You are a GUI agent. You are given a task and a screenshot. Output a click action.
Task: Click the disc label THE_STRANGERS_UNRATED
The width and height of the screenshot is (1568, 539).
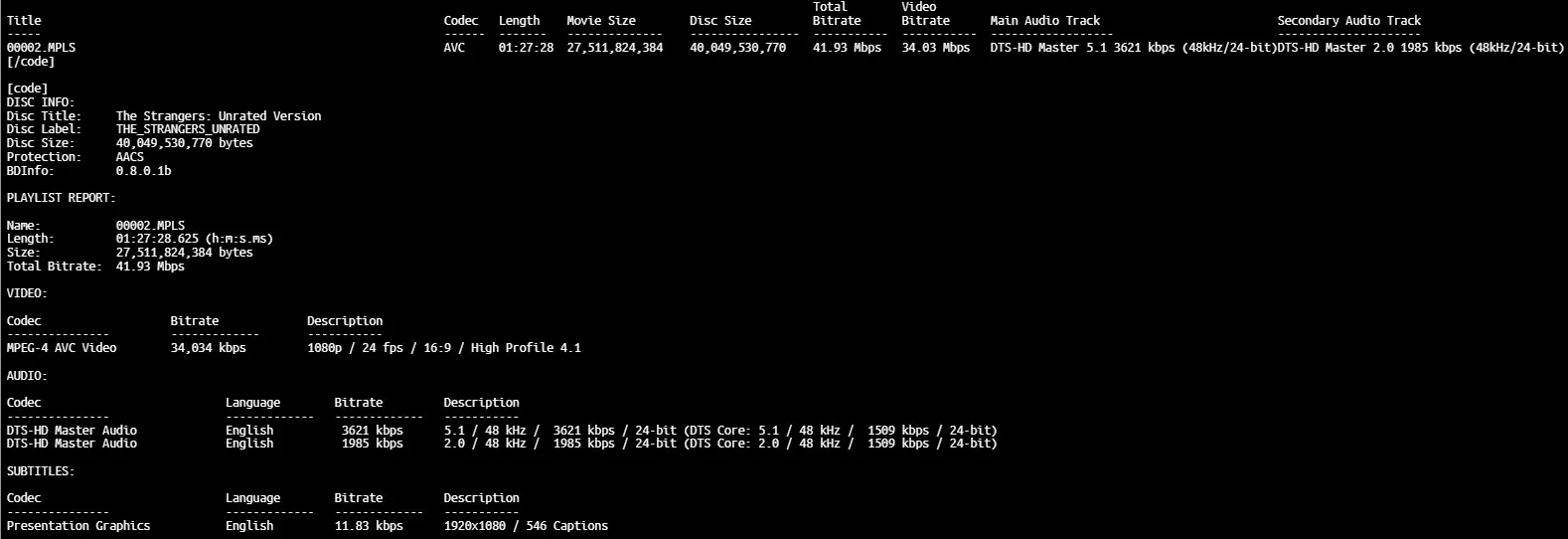188,129
